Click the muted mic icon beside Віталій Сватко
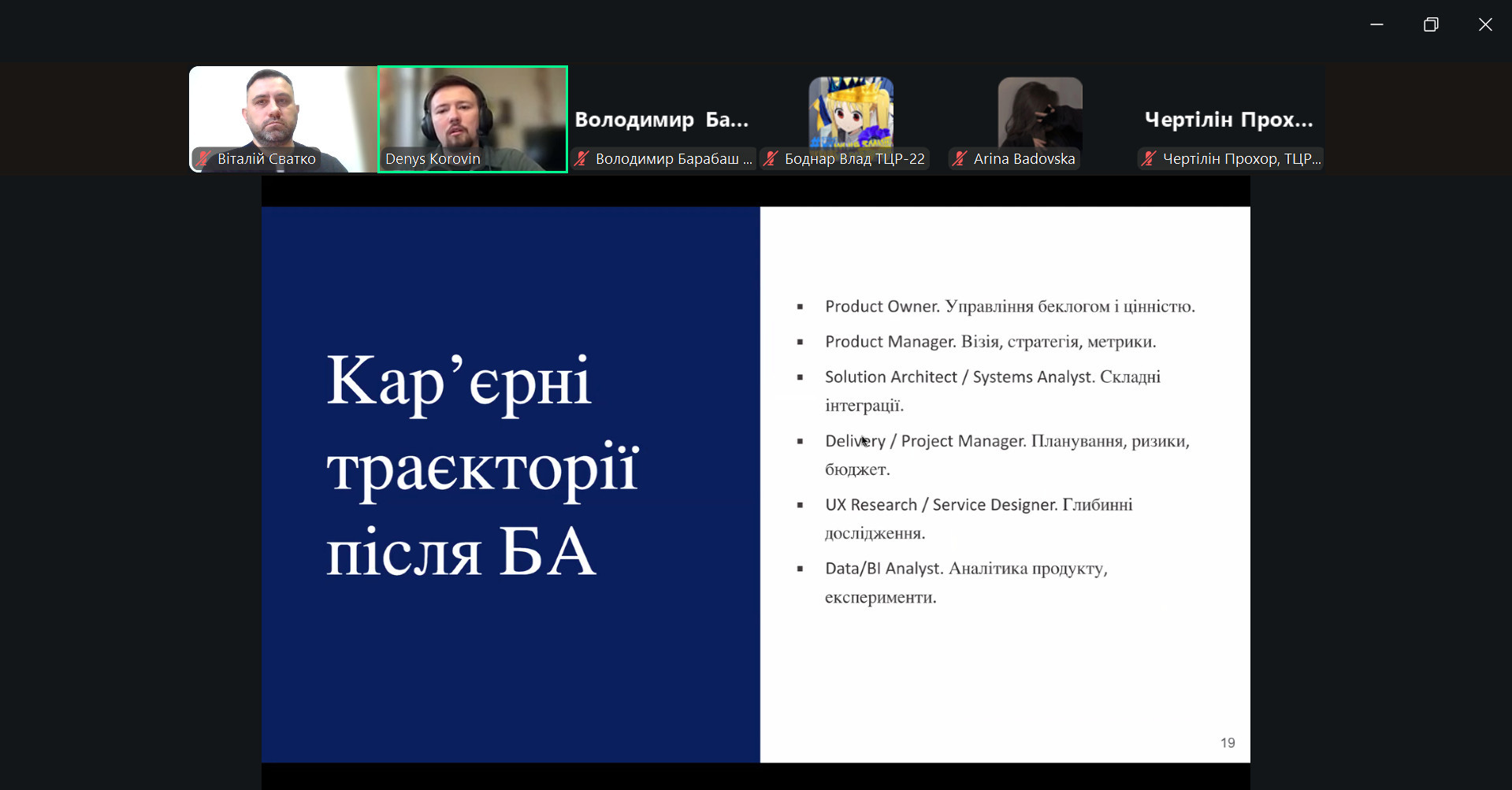The width and height of the screenshot is (1512, 790). [204, 158]
